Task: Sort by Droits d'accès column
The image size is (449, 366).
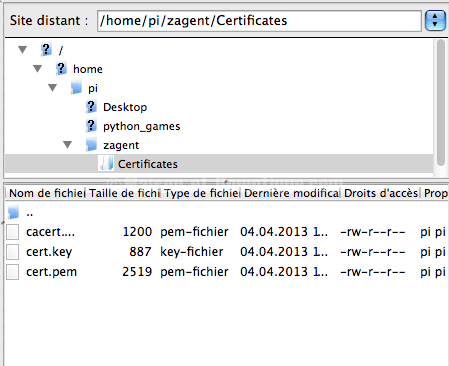Action: click(381, 193)
